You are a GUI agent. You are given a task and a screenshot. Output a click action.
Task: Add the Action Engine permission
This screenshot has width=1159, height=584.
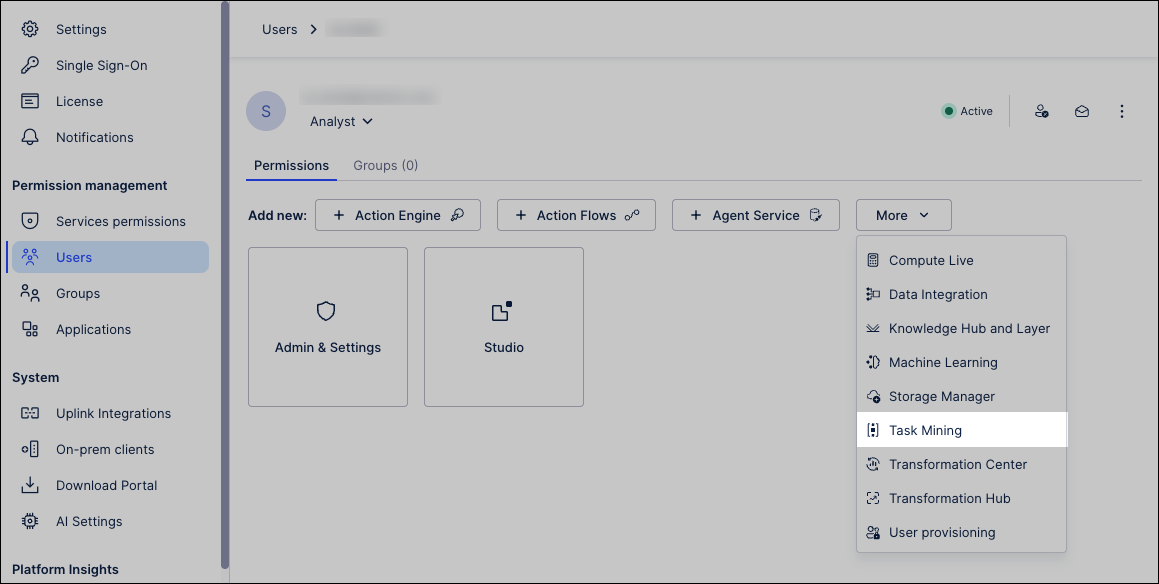click(397, 214)
